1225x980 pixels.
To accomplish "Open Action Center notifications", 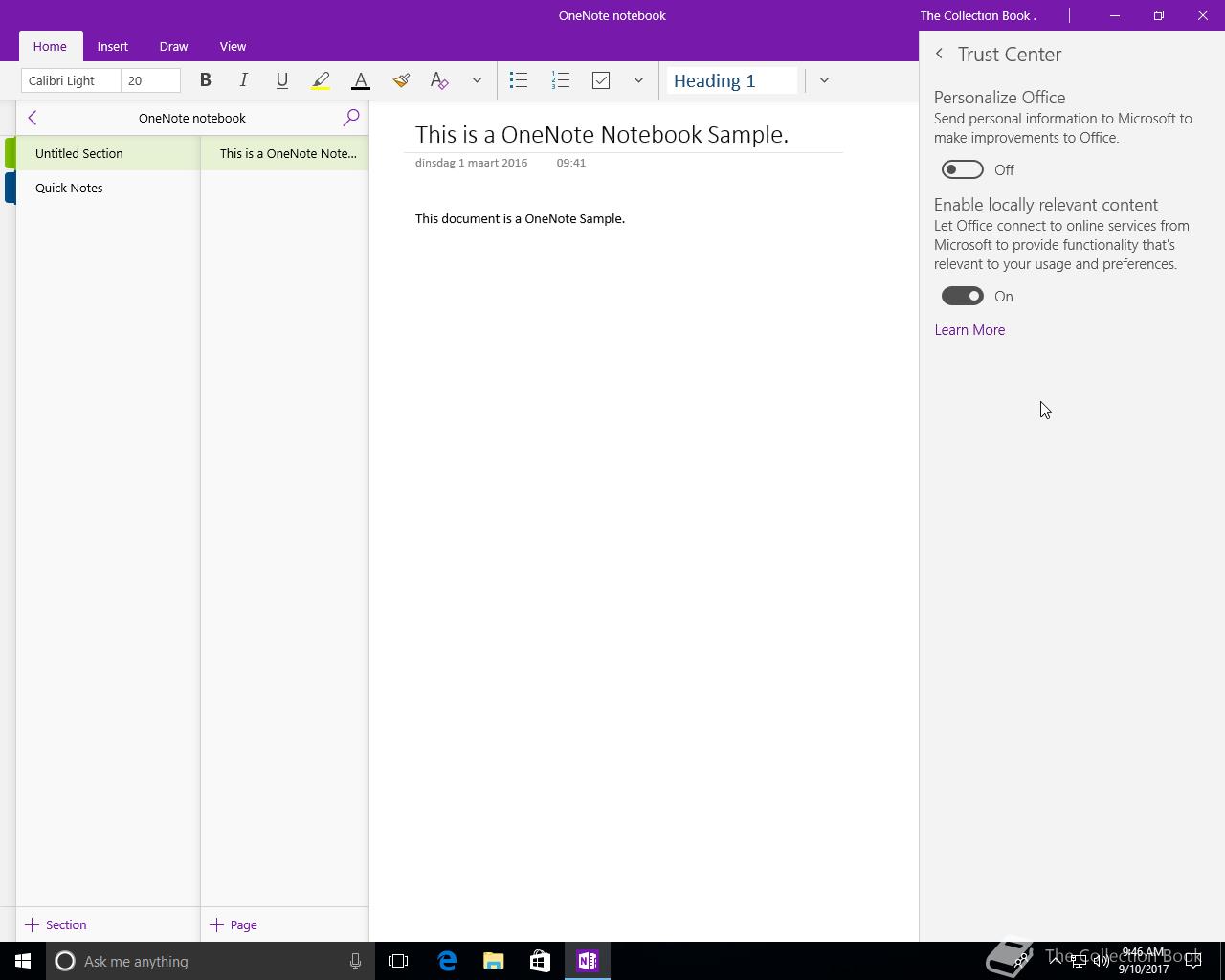I will (1193, 961).
